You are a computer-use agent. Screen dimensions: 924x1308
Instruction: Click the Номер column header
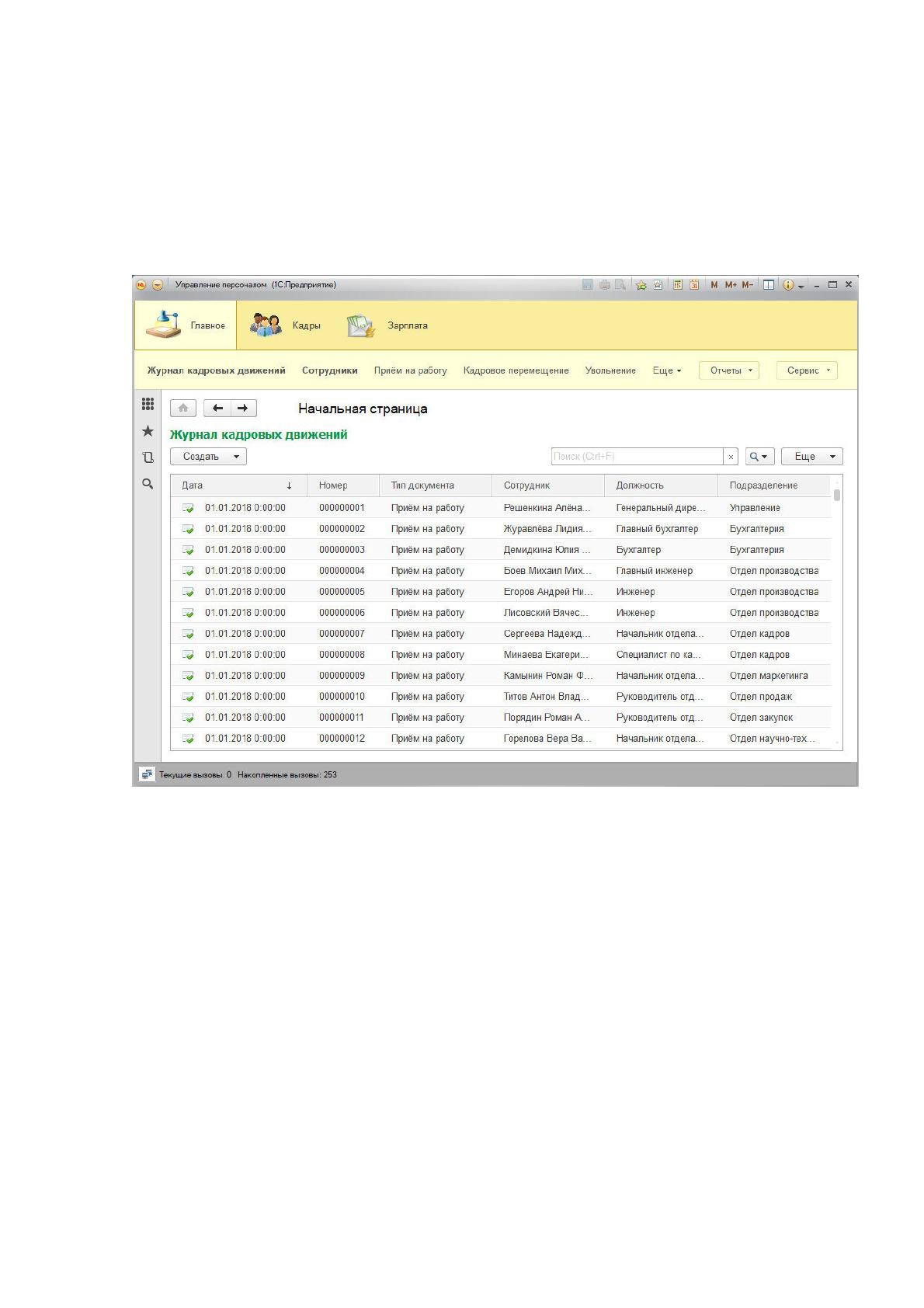(x=343, y=485)
